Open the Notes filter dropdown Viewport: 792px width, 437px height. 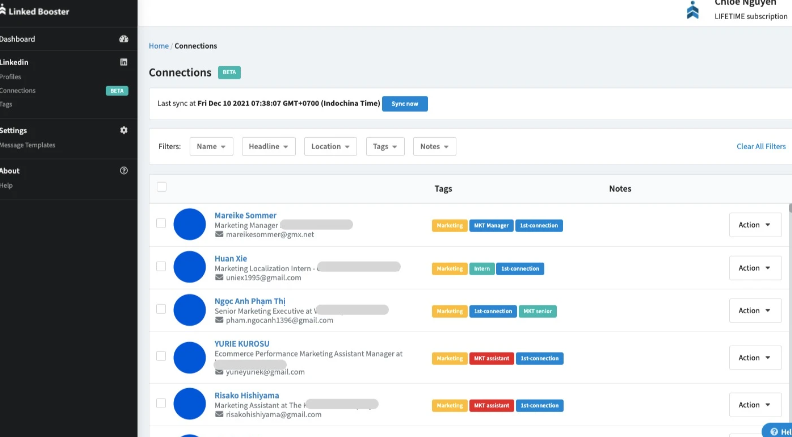pos(434,147)
